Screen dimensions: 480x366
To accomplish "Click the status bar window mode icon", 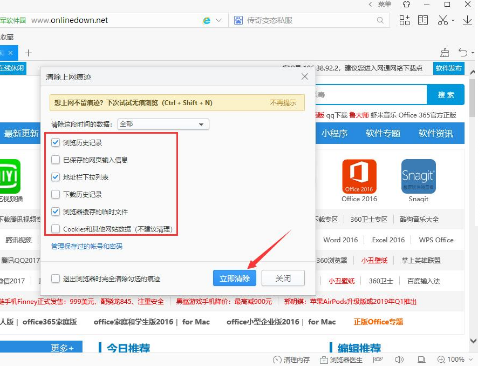I will point(422,360).
